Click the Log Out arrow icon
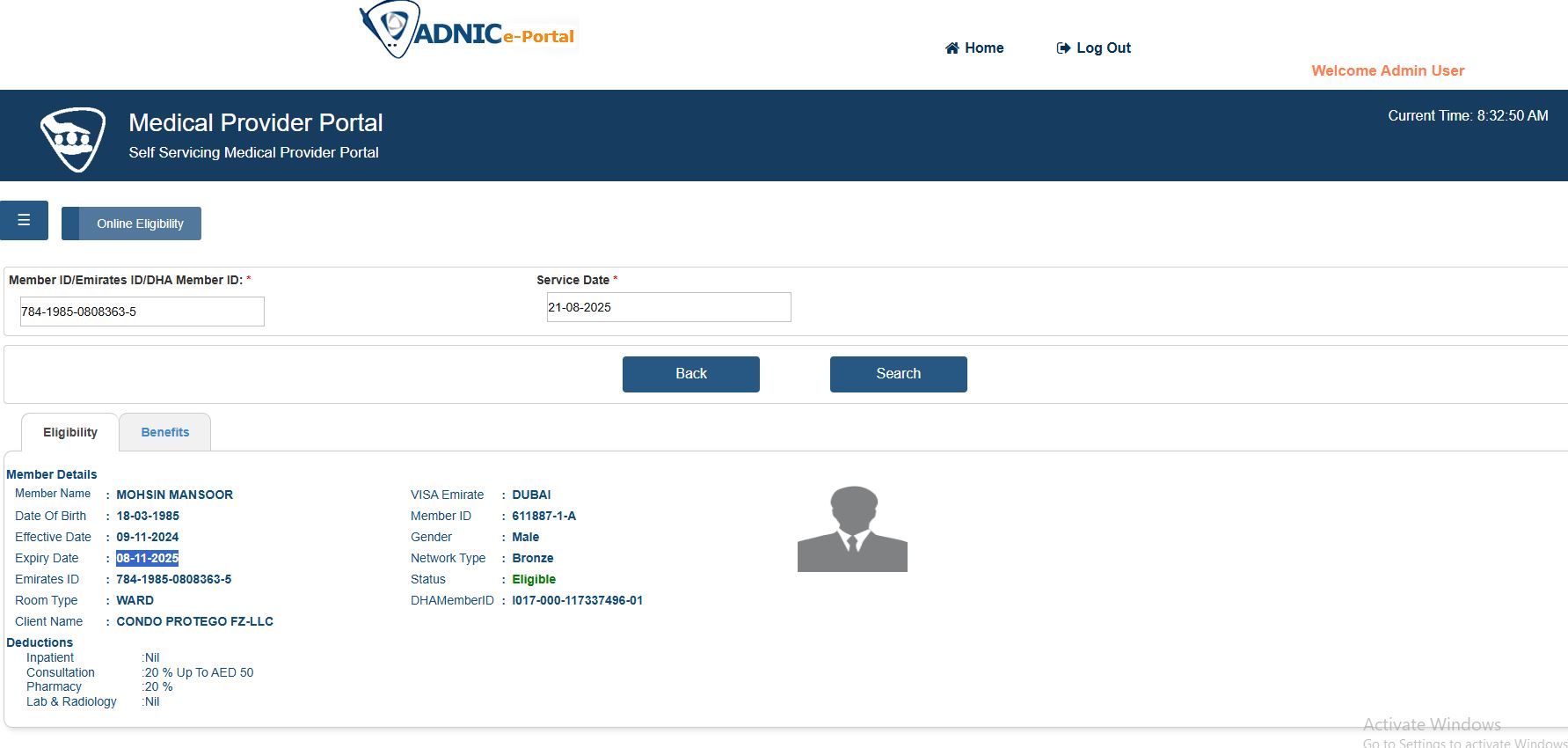 click(1063, 48)
